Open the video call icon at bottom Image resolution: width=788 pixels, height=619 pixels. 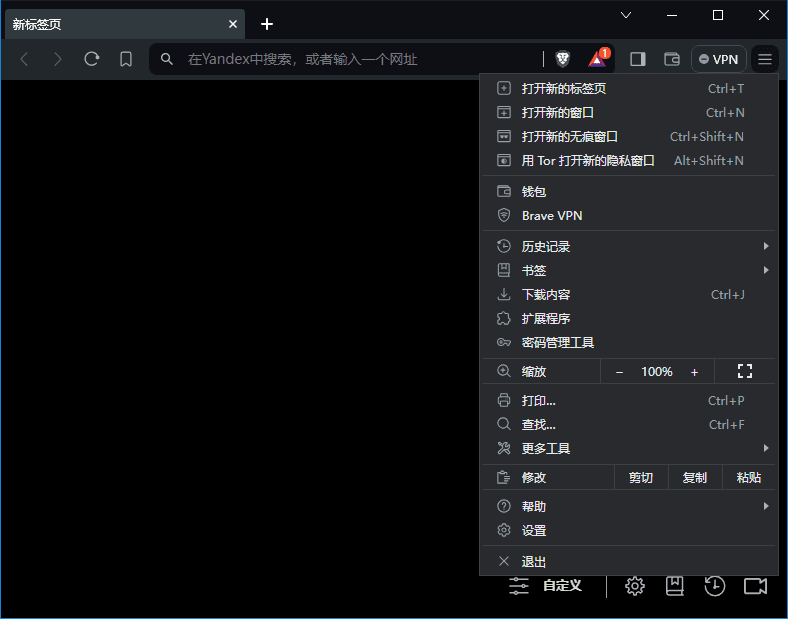click(755, 586)
